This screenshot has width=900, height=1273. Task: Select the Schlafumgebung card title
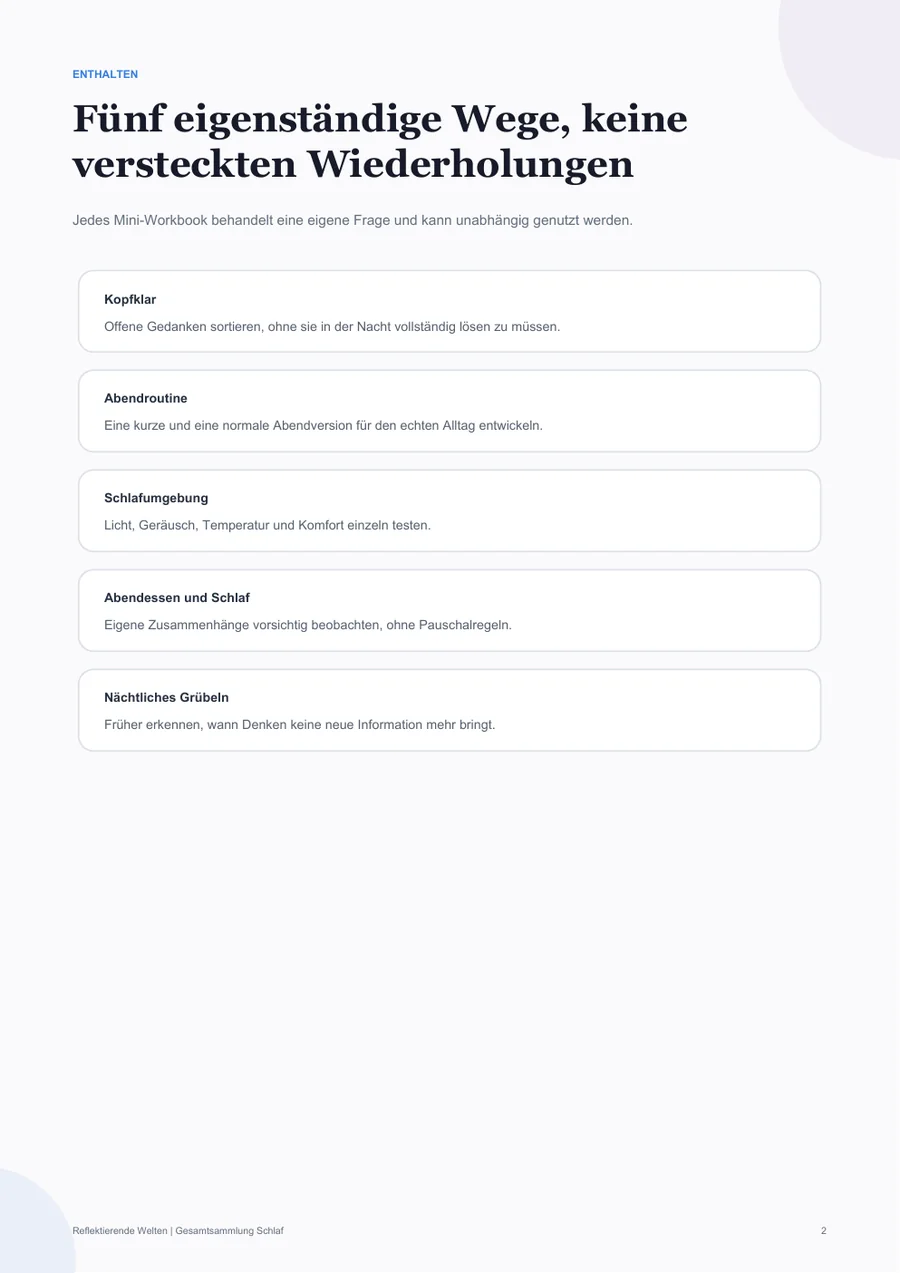pos(156,498)
